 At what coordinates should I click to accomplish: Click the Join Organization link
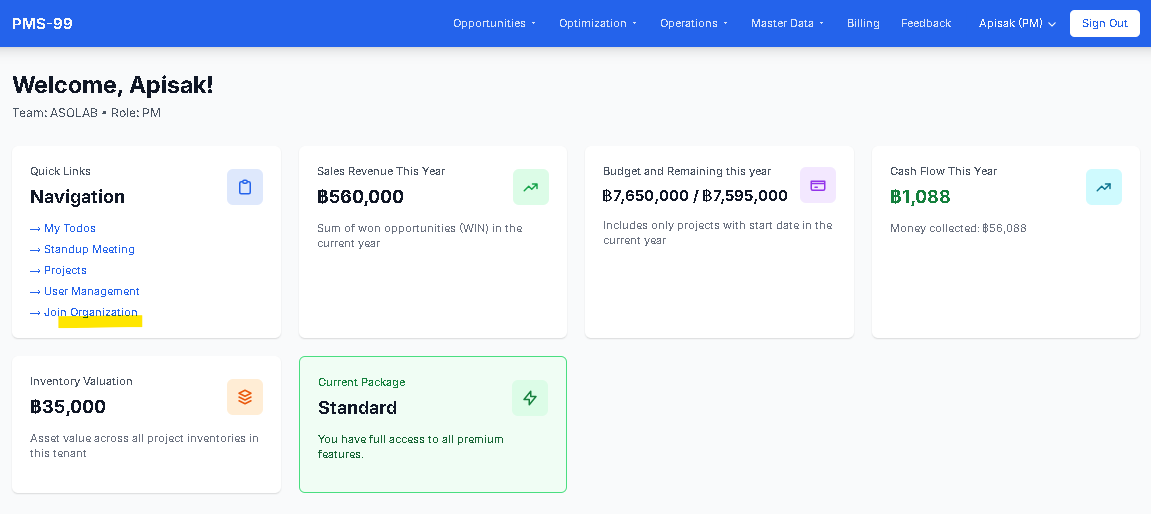[x=90, y=312]
